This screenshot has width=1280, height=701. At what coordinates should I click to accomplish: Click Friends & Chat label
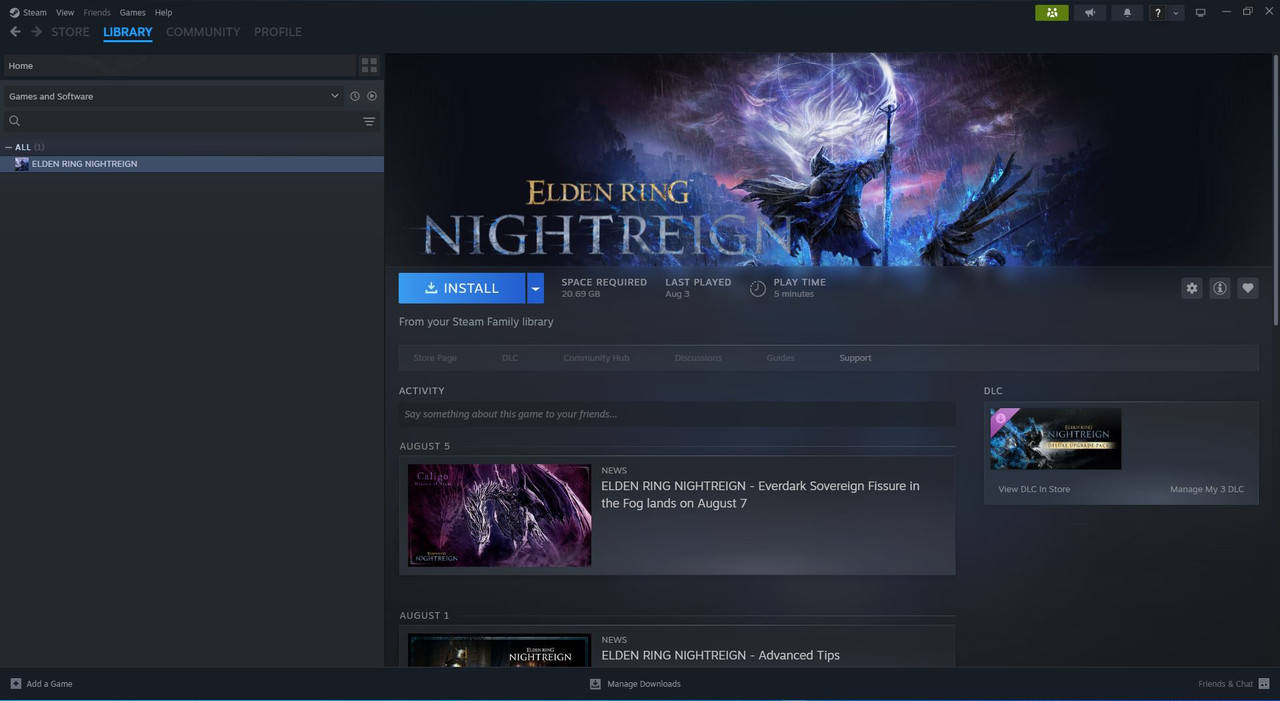point(1225,684)
